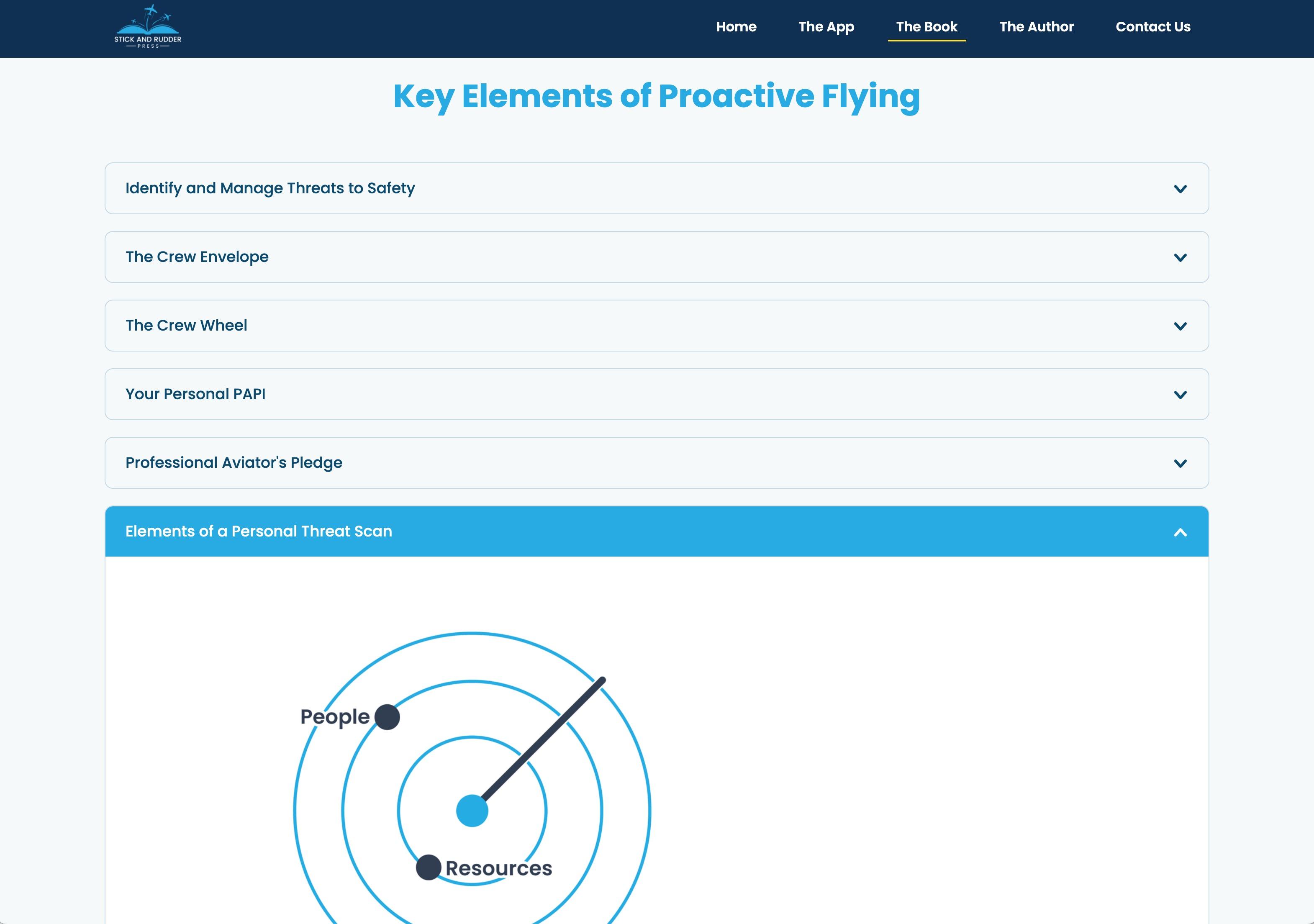Click Contact Us in navigation
1314x924 pixels.
coord(1152,27)
